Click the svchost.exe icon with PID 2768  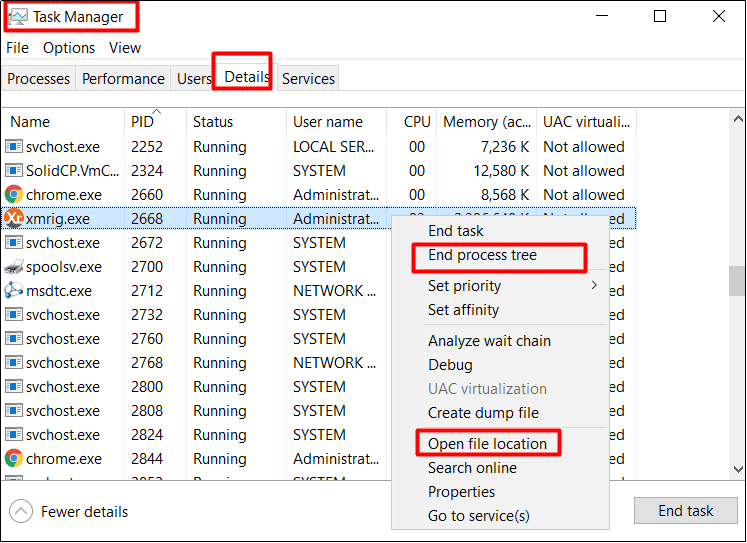[14, 362]
